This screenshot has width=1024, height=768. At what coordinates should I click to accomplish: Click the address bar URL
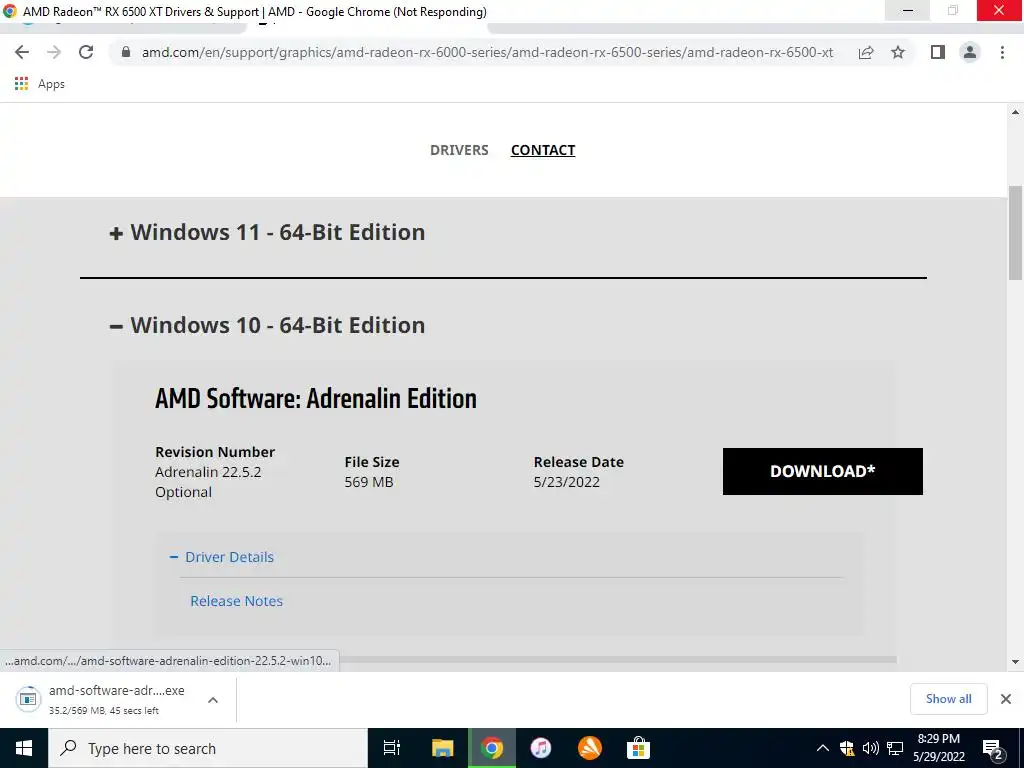[487, 52]
